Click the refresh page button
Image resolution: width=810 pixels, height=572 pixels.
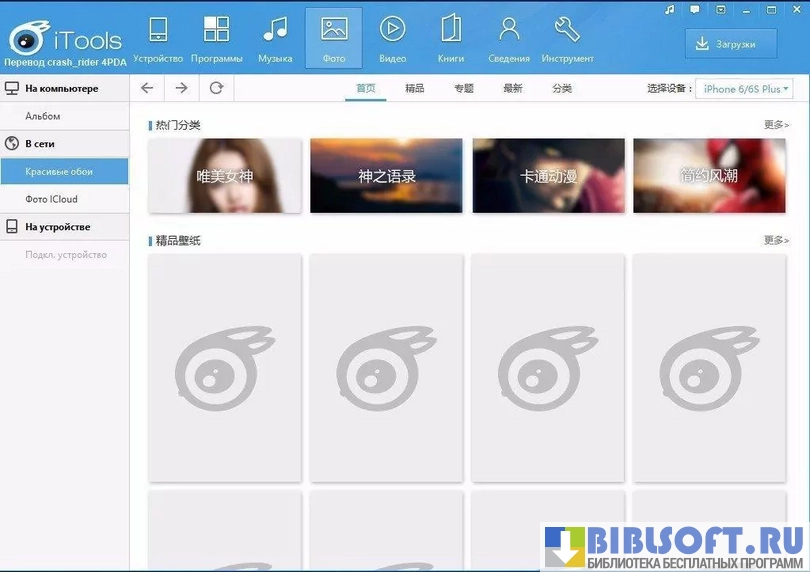216,88
